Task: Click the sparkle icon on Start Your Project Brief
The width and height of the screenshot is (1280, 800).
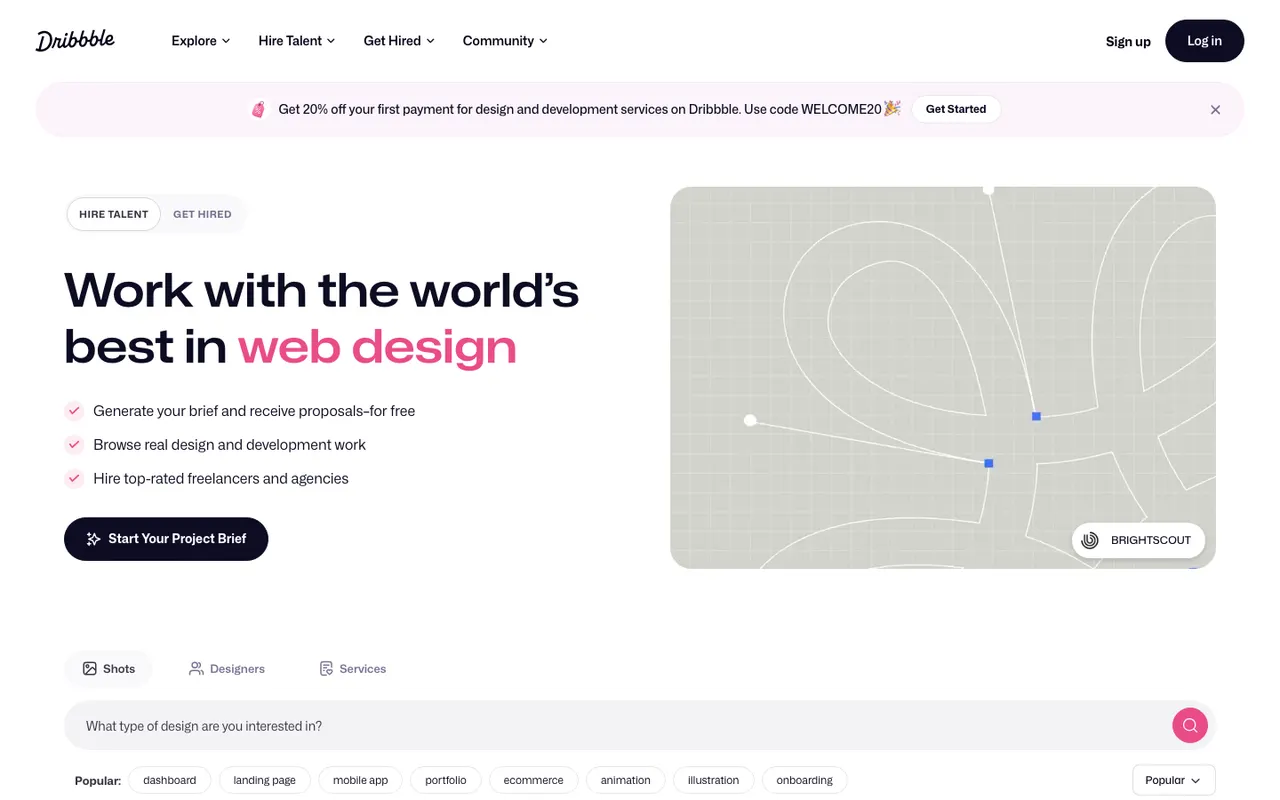Action: [x=93, y=539]
